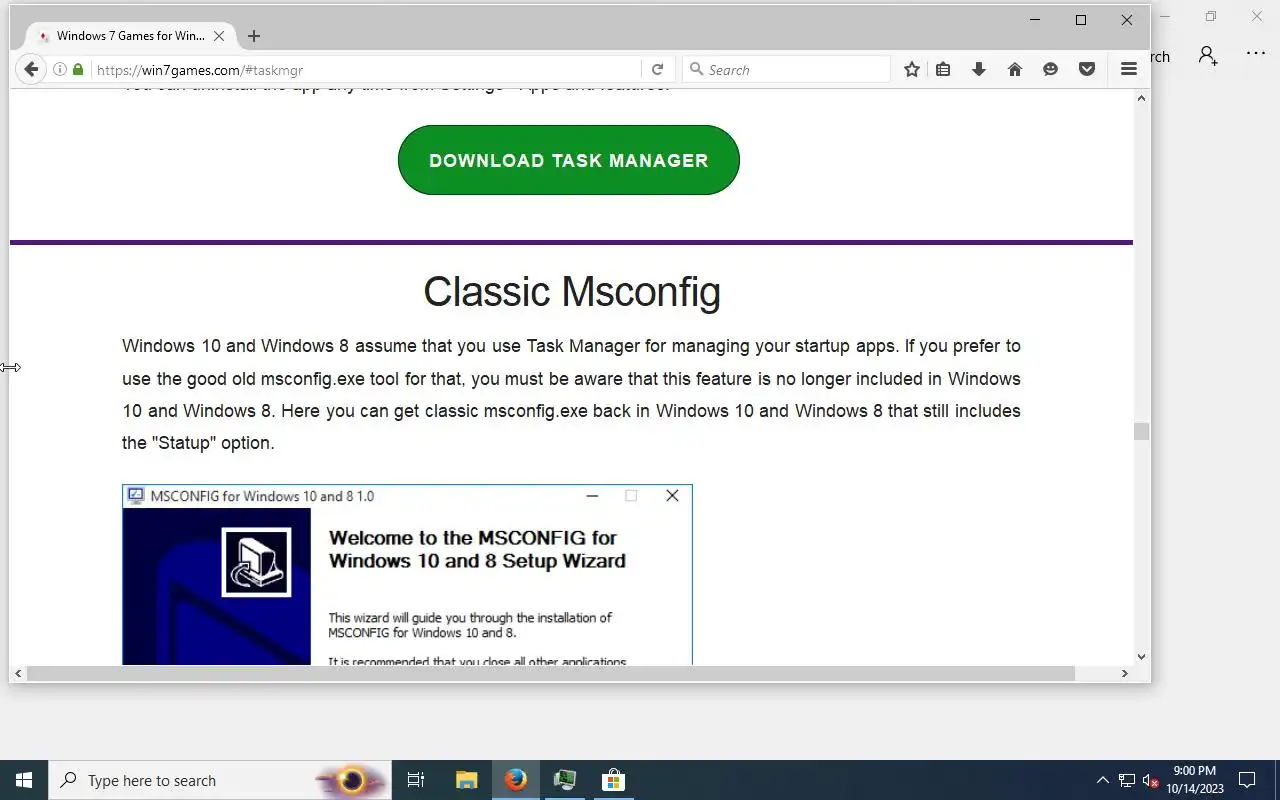
Task: Click the muted volume tray icon
Action: point(1151,780)
